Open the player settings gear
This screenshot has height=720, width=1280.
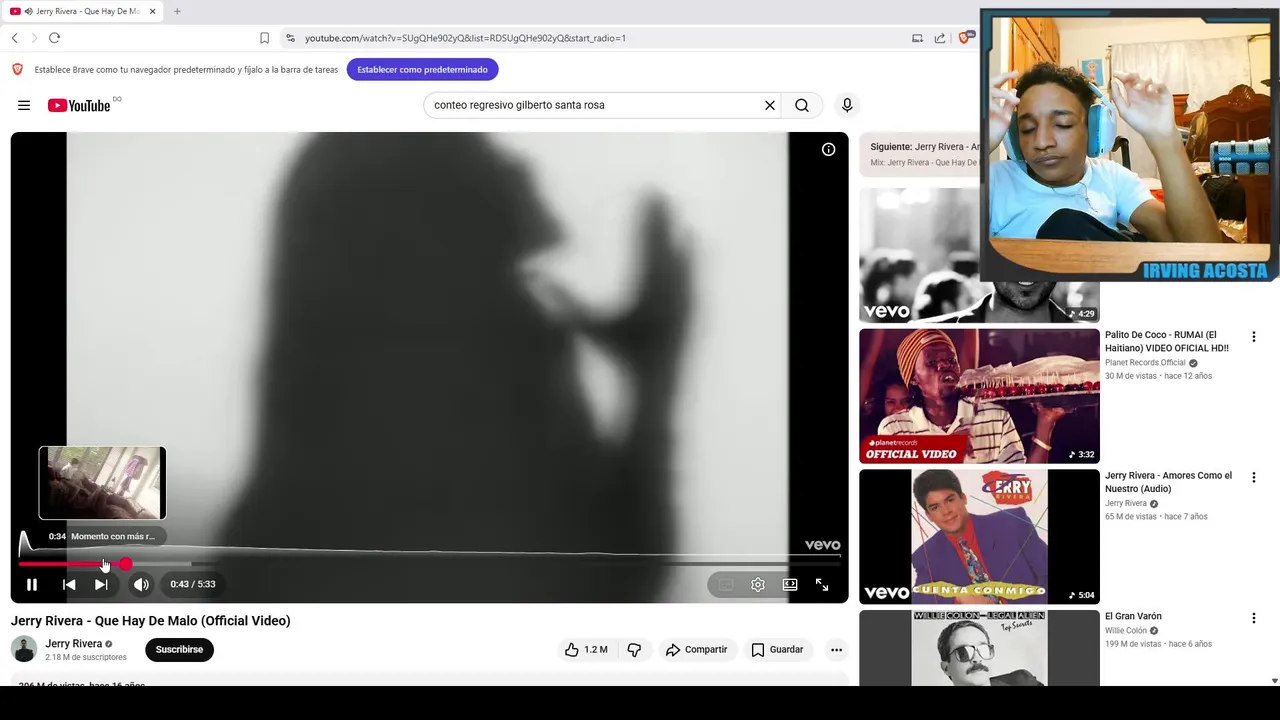click(x=758, y=585)
